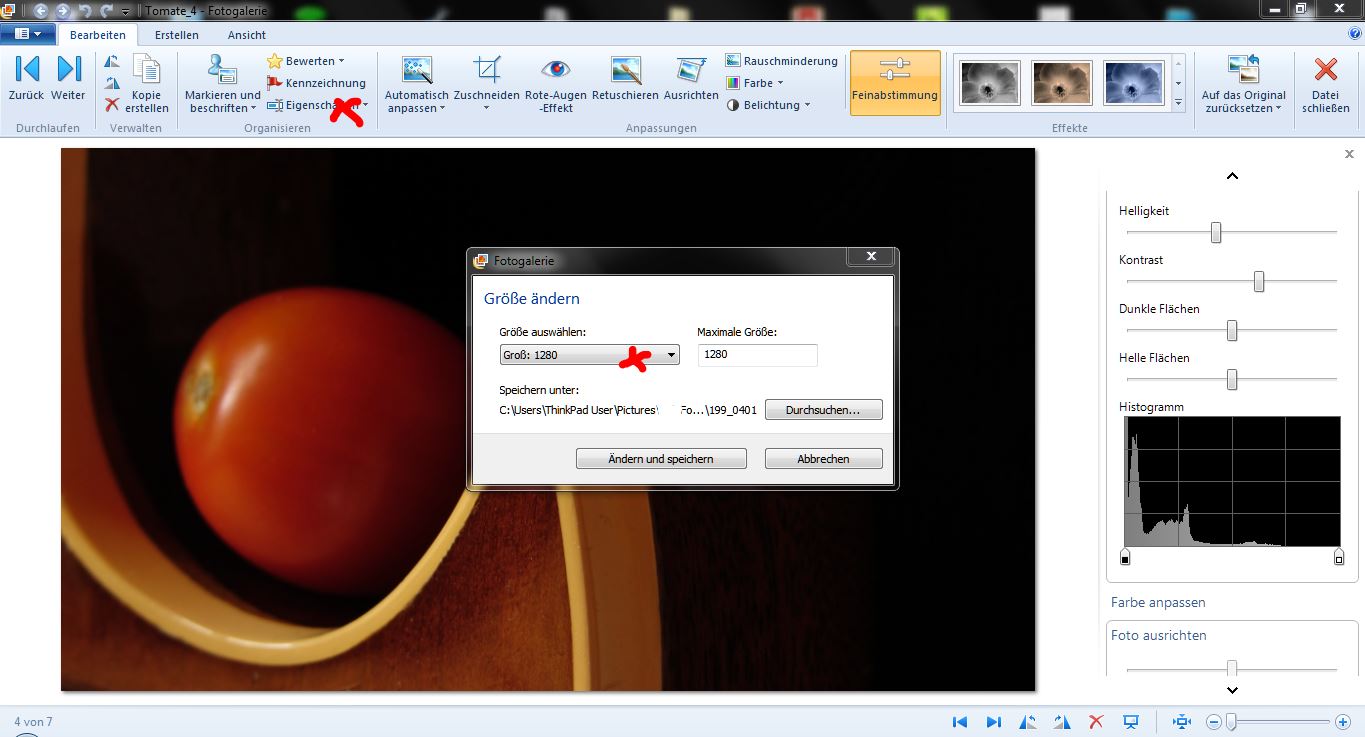Select the Retuschieren tool
The height and width of the screenshot is (737, 1365).
(625, 79)
